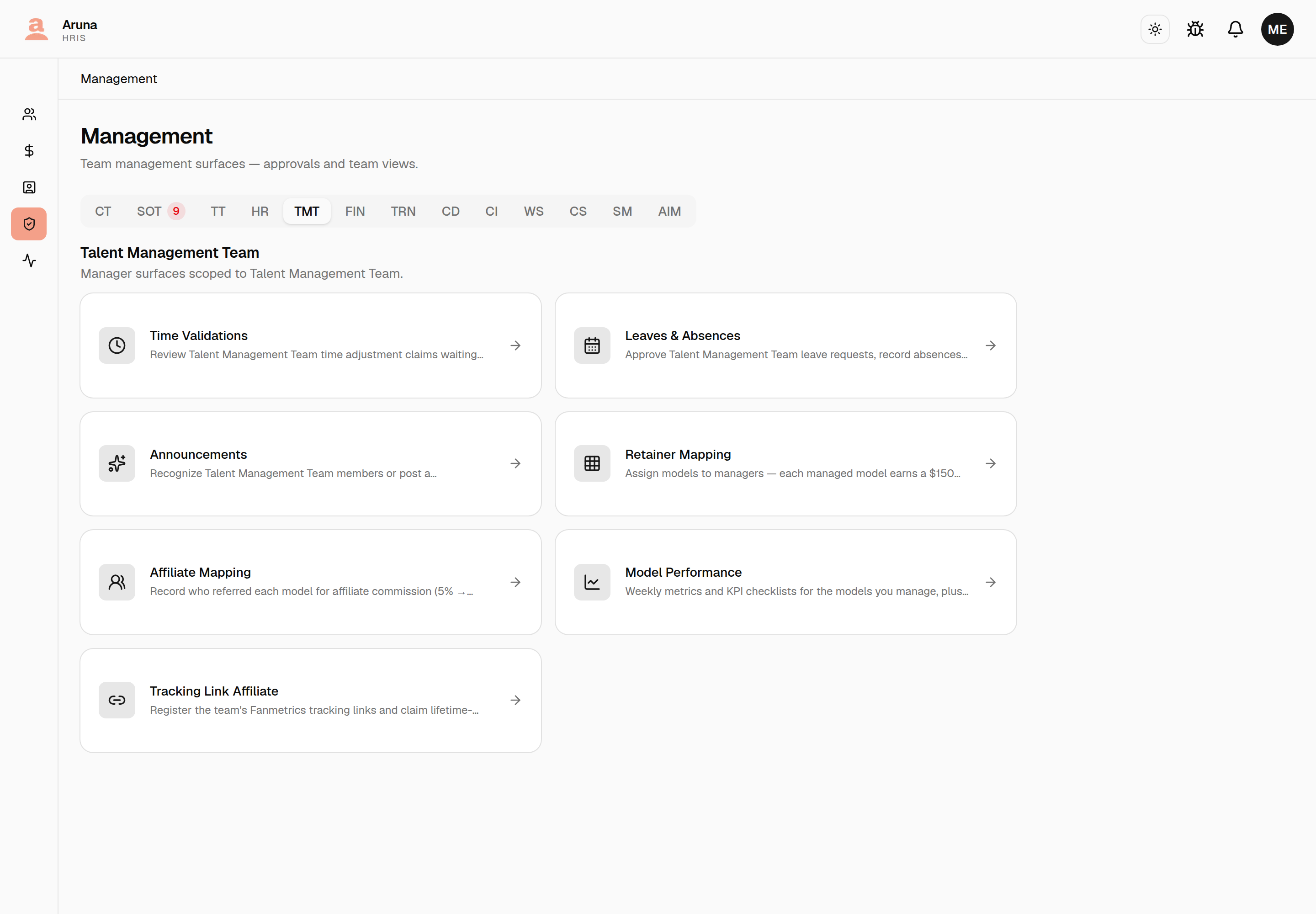Click the chart icon on Model Performance
This screenshot has height=914, width=1316.
point(592,582)
